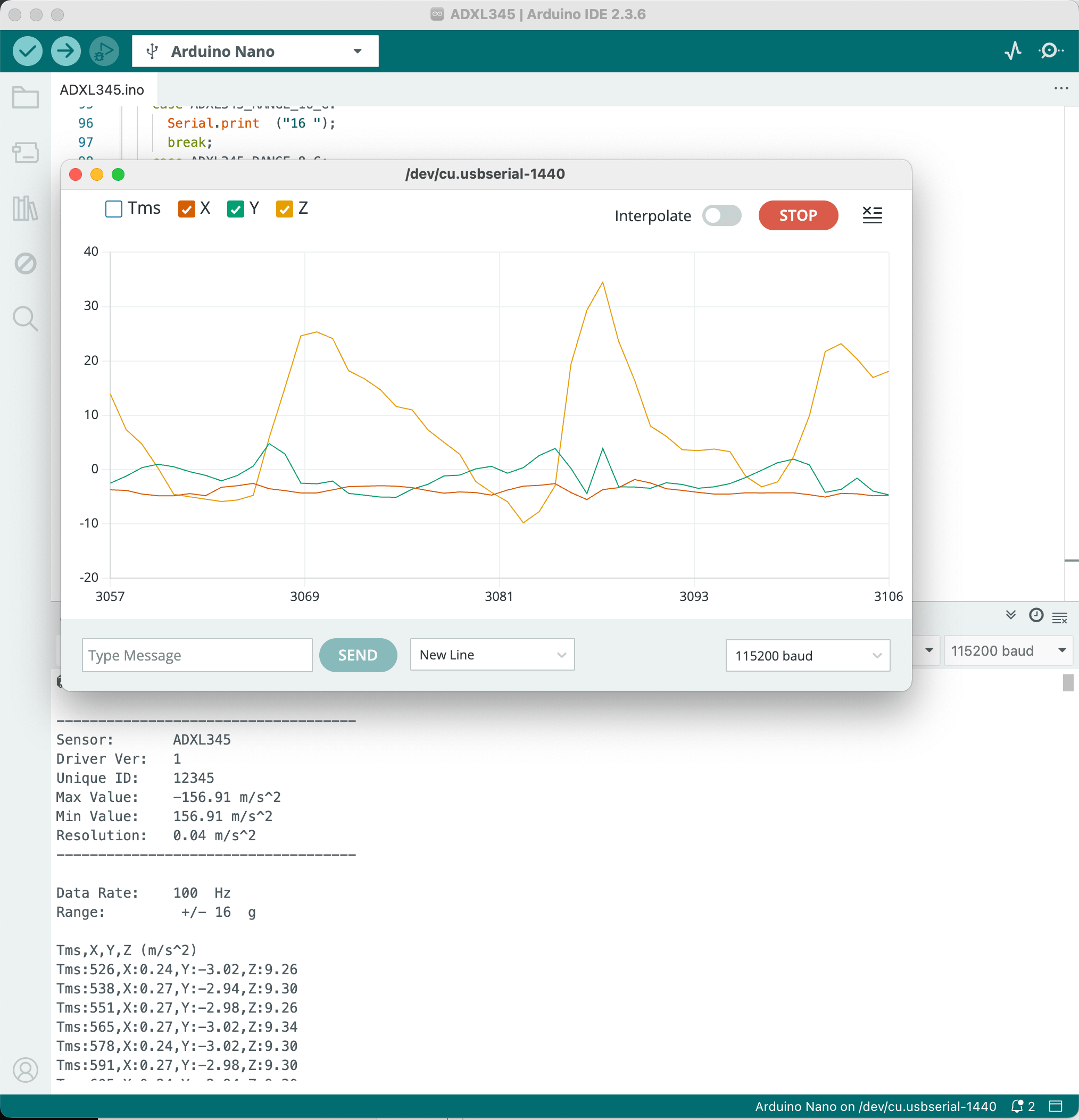Click the x-axis label 3069
Viewport: 1079px width, 1120px height.
(305, 597)
